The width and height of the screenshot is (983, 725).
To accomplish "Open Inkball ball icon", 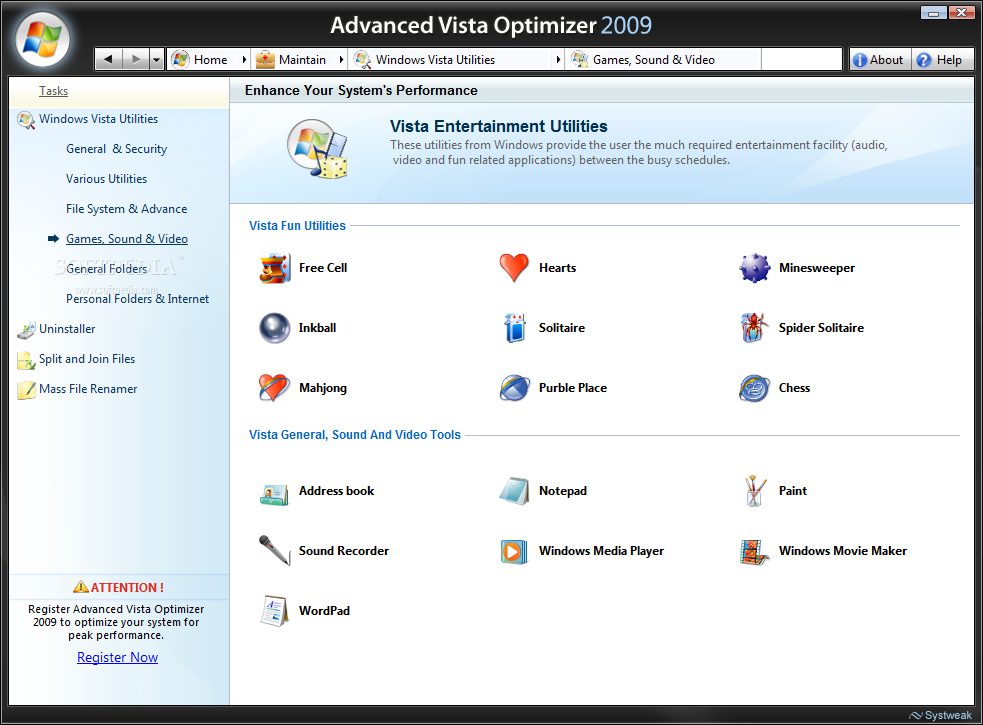I will point(275,328).
